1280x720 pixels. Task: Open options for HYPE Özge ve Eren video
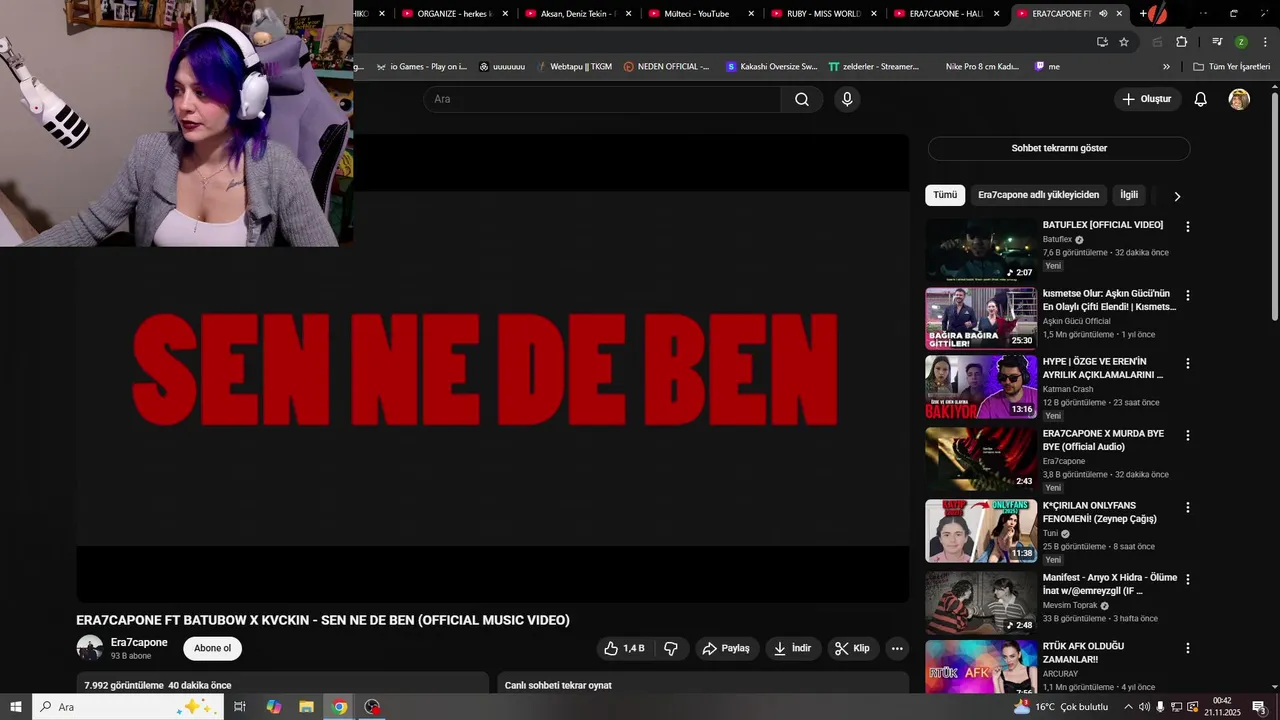[x=1188, y=364]
